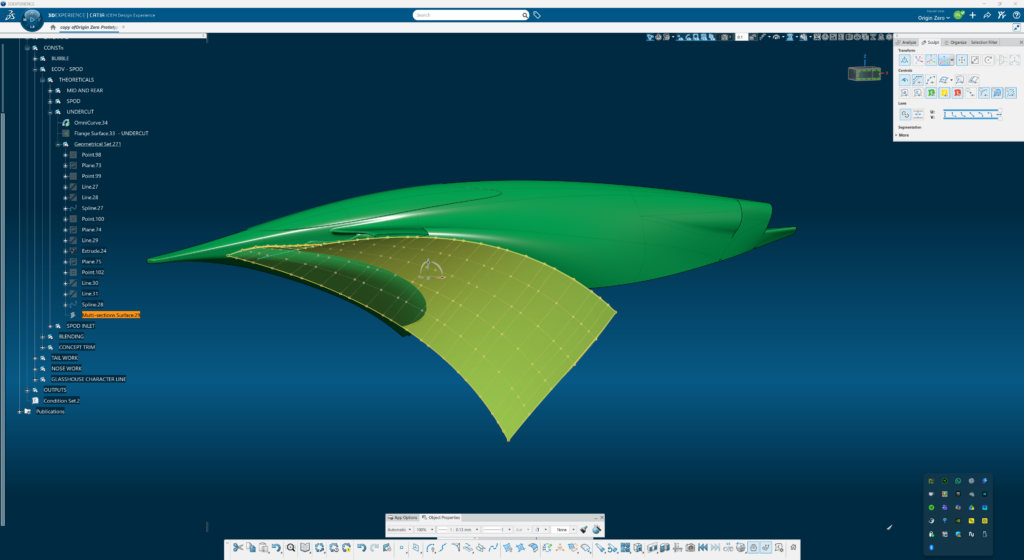This screenshot has width=1024, height=560.
Task: Click the robot manipulator in the viewport
Action: (430, 270)
